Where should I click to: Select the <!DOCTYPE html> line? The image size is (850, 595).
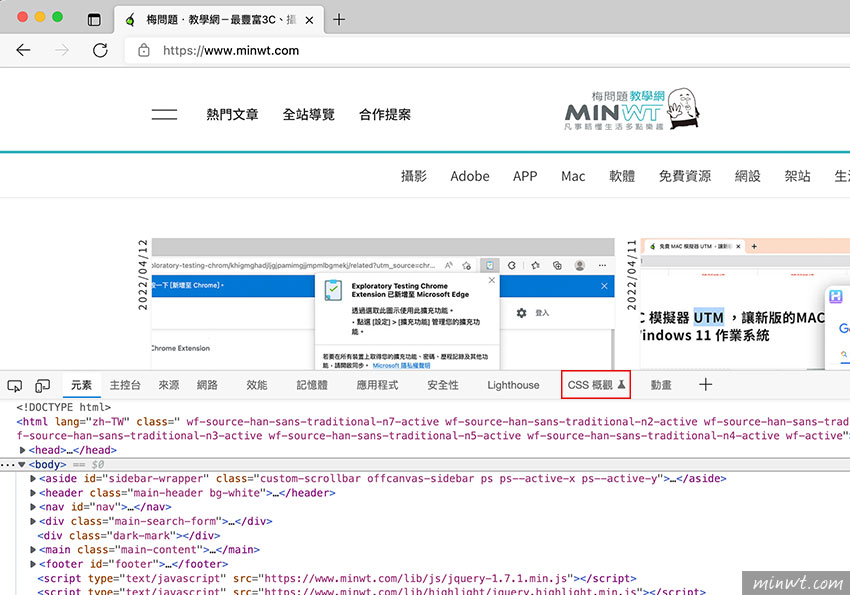click(63, 408)
